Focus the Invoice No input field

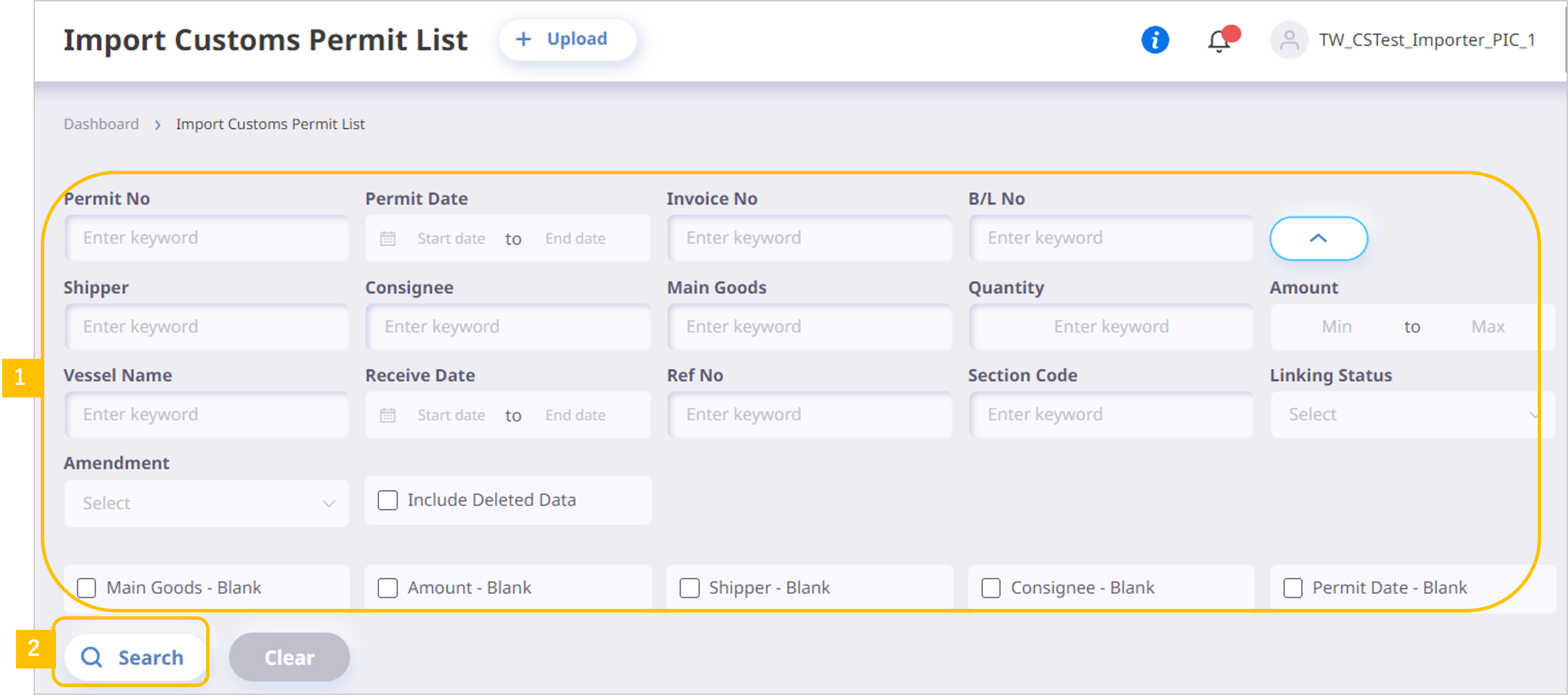pyautogui.click(x=809, y=238)
